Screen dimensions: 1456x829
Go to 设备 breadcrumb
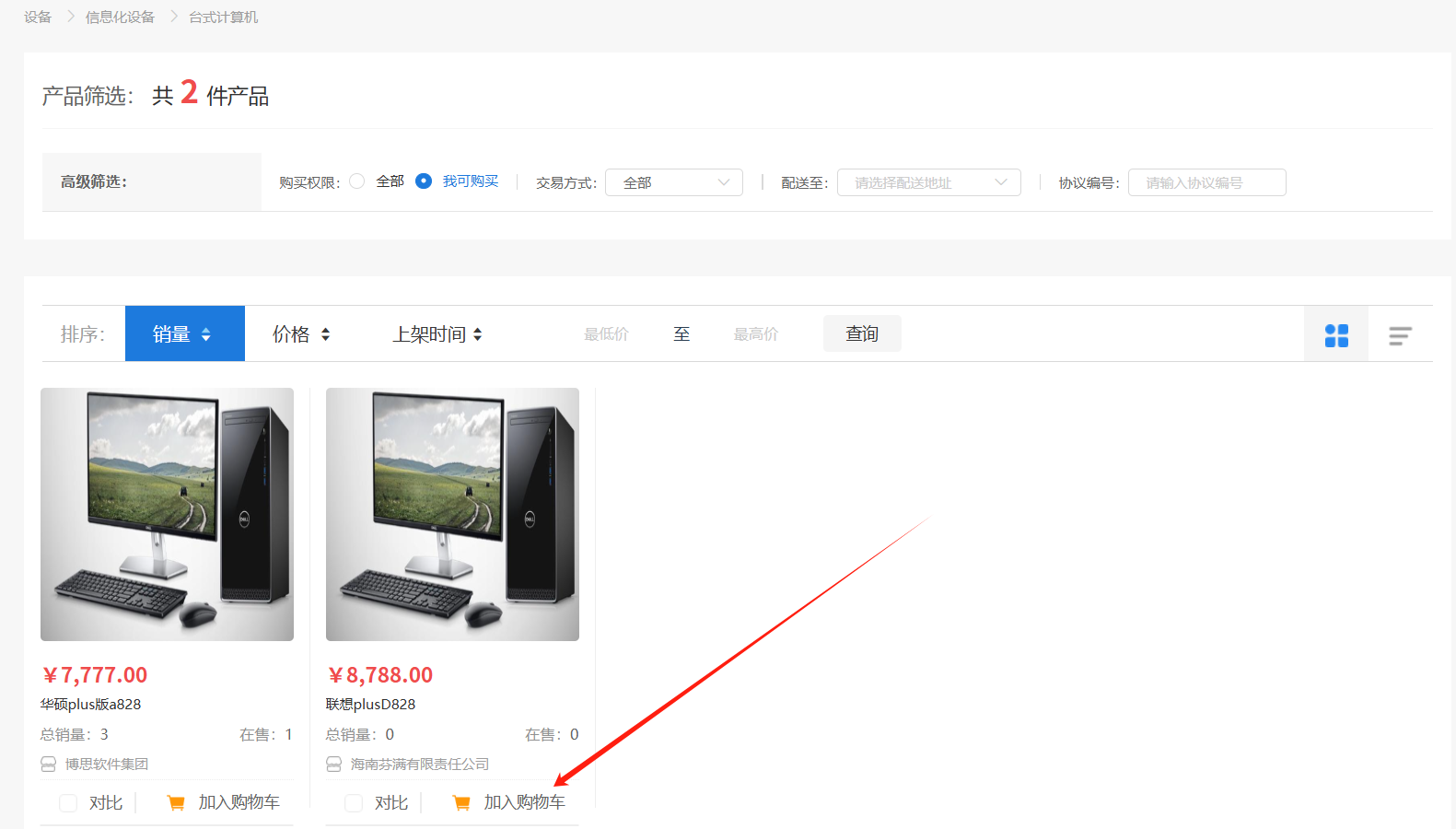38,18
